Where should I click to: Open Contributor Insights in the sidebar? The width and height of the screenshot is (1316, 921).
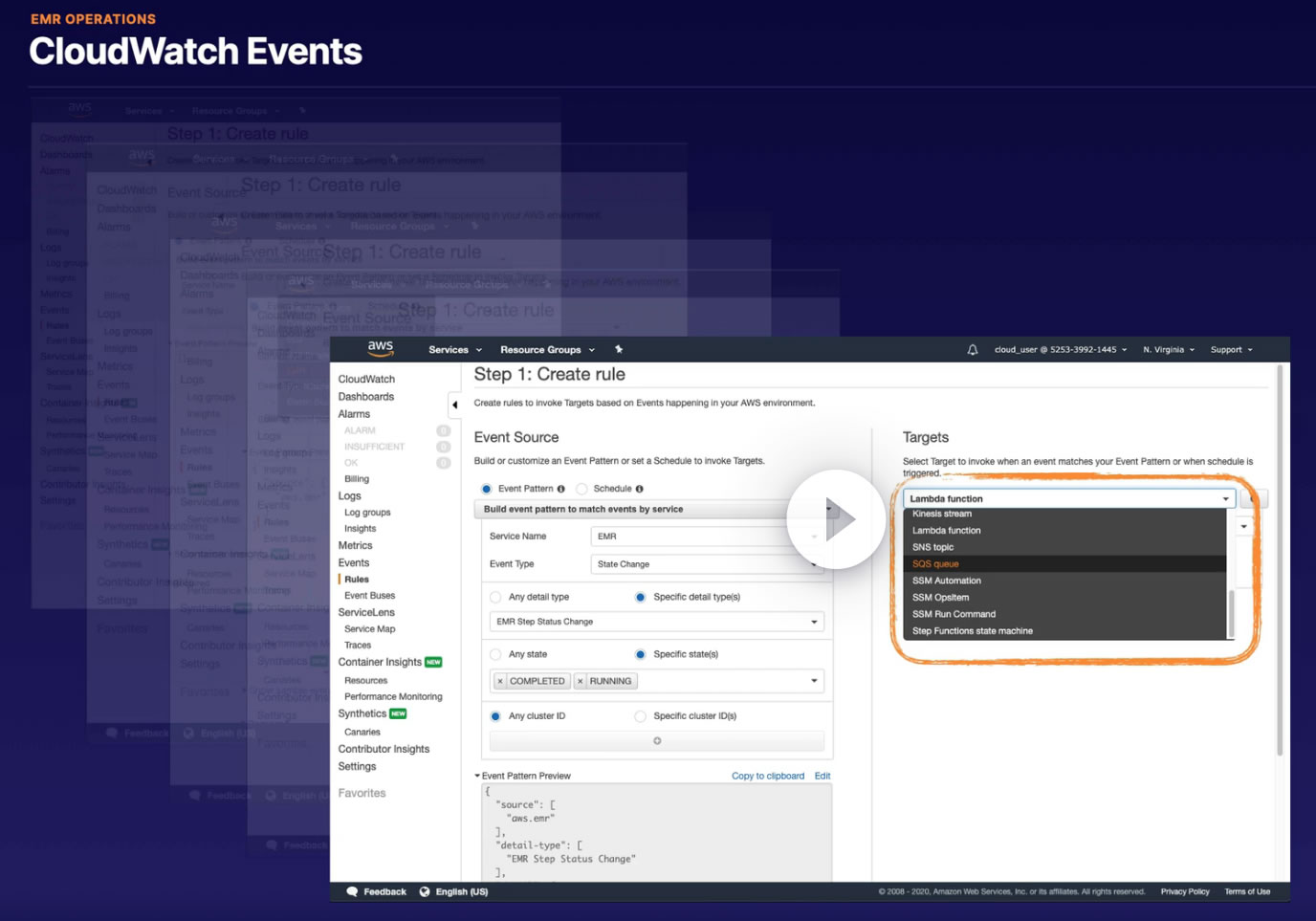pos(384,749)
